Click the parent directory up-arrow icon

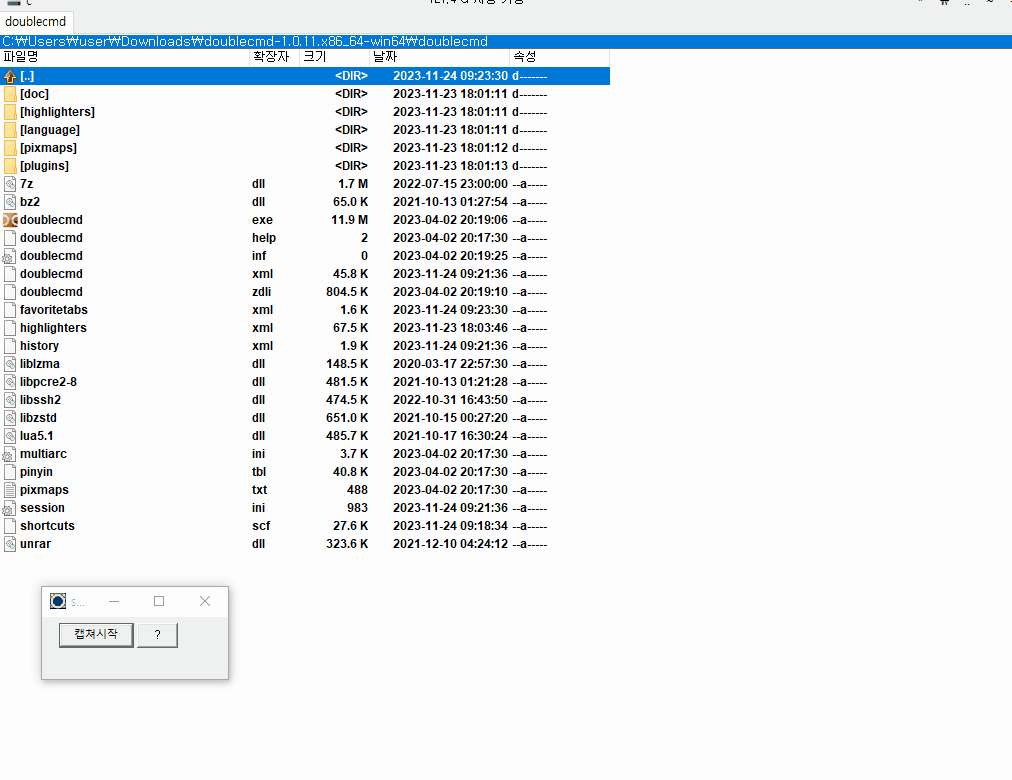pos(10,76)
